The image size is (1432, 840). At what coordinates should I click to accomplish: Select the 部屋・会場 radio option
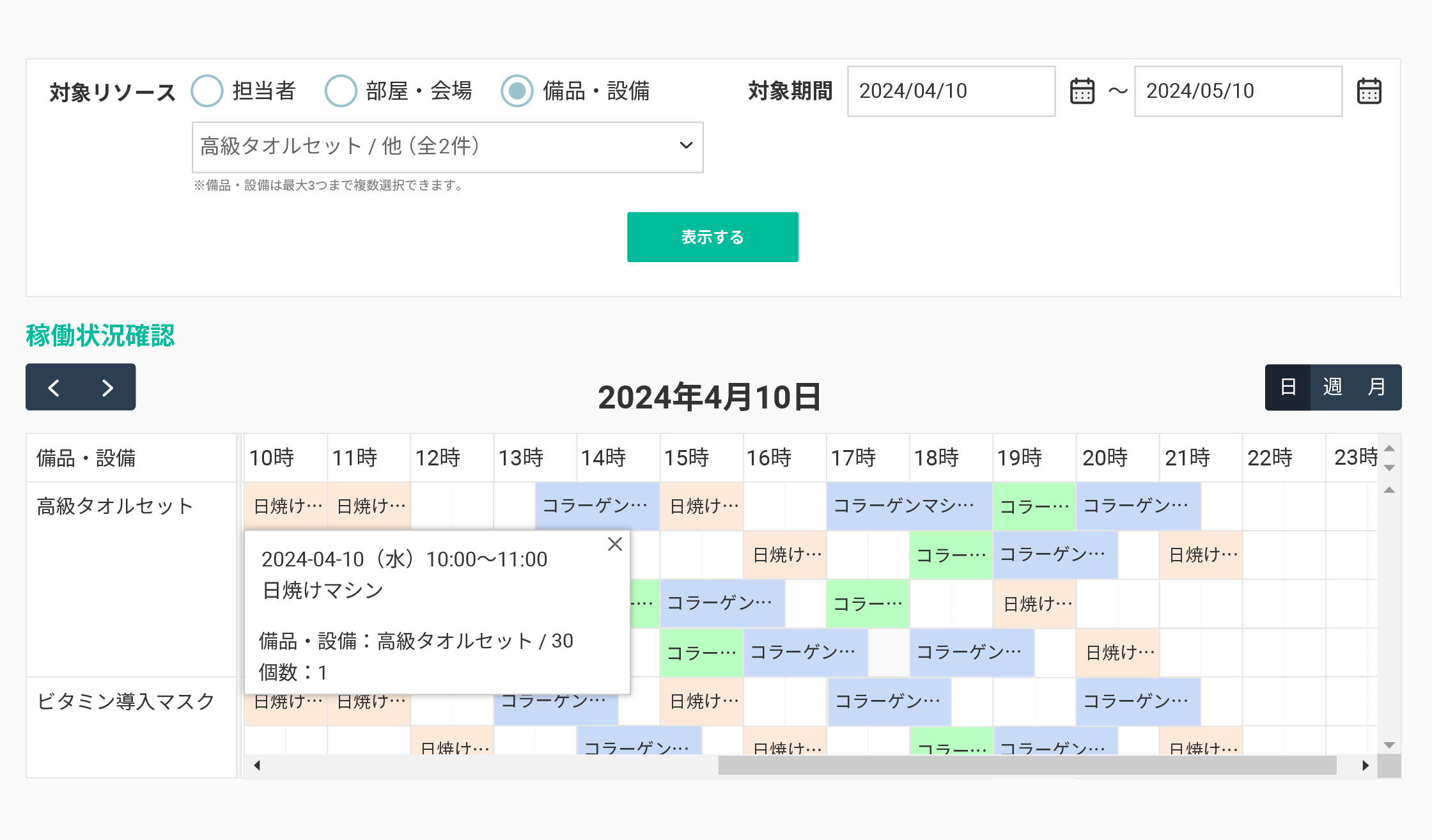click(341, 91)
